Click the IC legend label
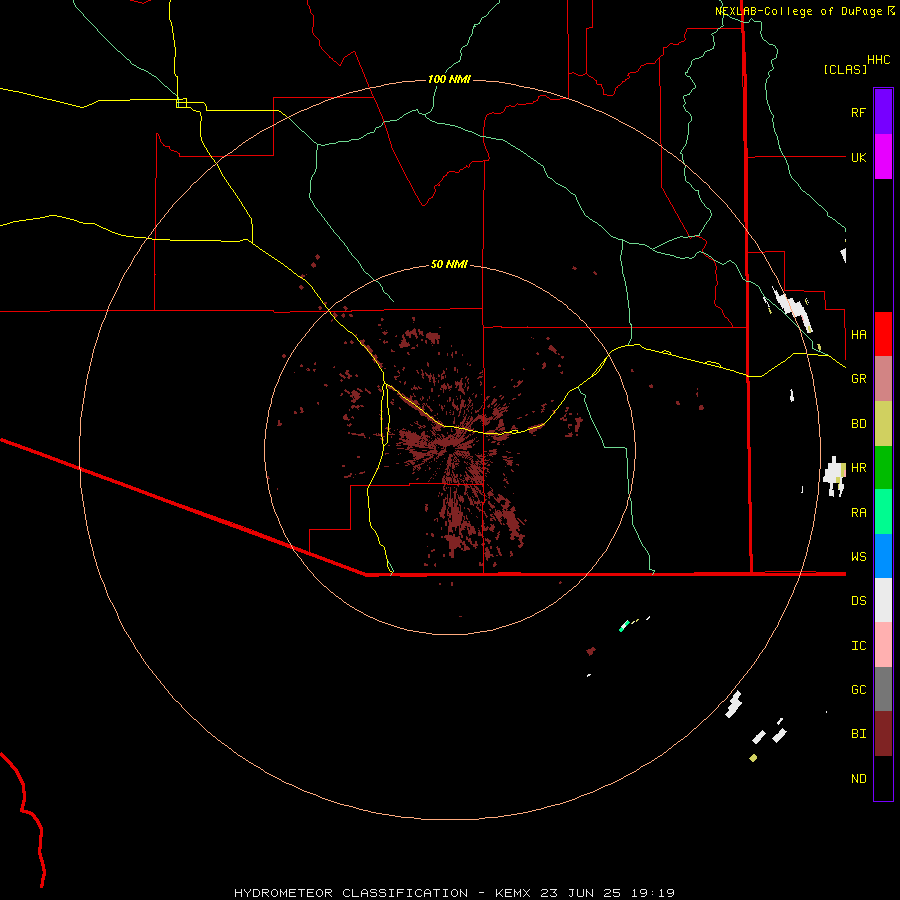 pyautogui.click(x=858, y=646)
